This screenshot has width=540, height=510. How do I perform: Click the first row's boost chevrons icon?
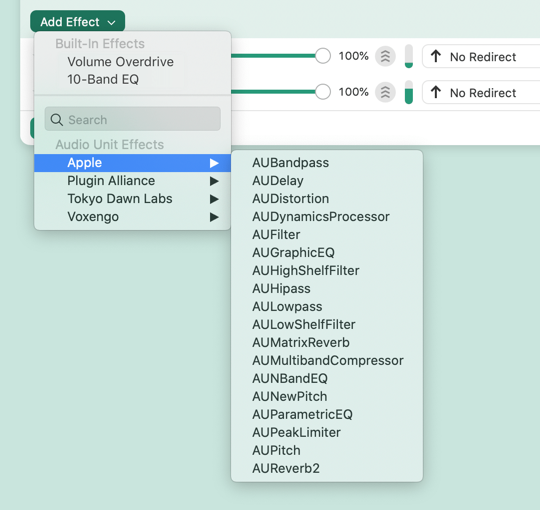[x=385, y=56]
